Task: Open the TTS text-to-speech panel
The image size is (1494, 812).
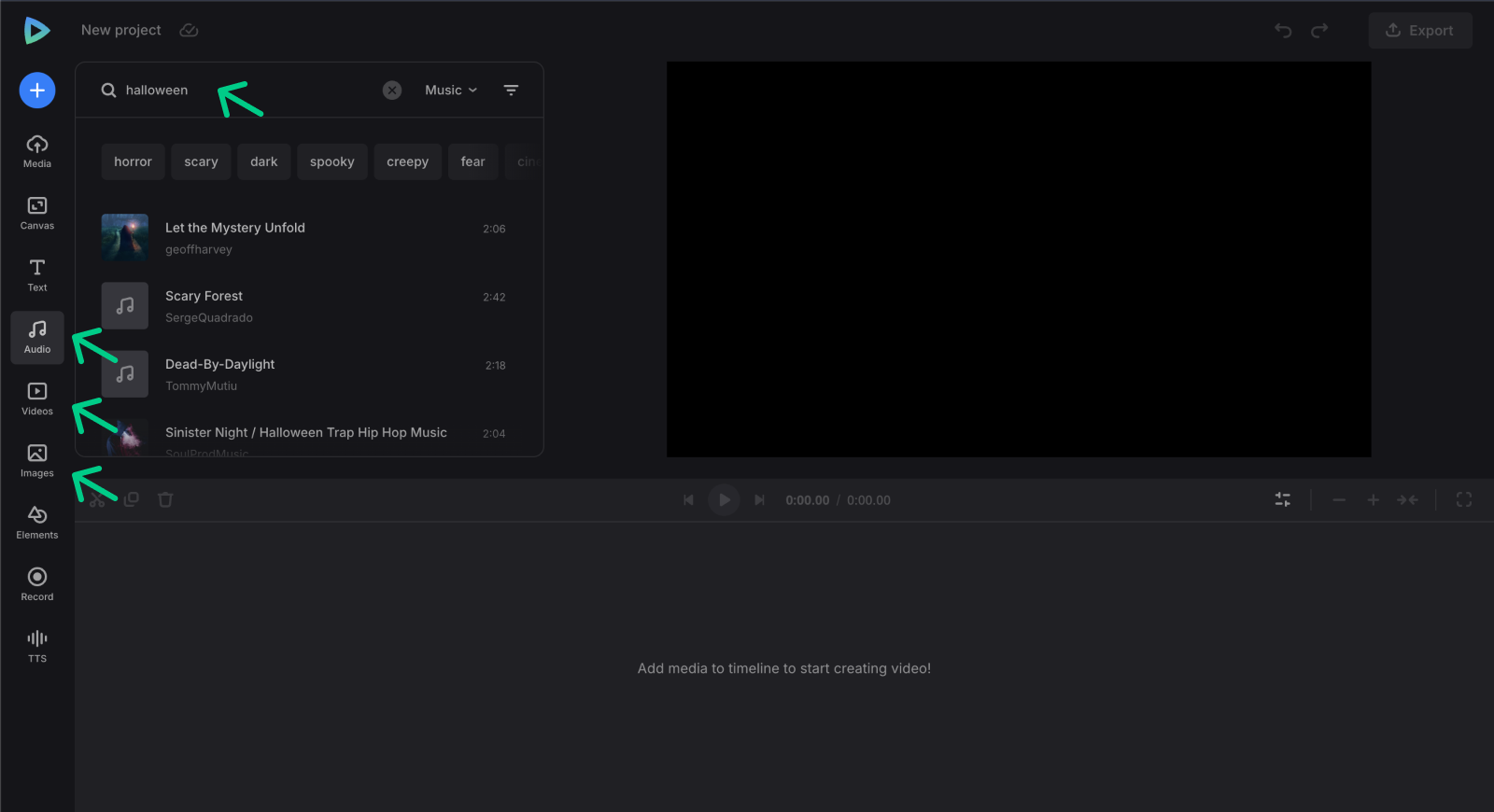Action: tap(37, 646)
